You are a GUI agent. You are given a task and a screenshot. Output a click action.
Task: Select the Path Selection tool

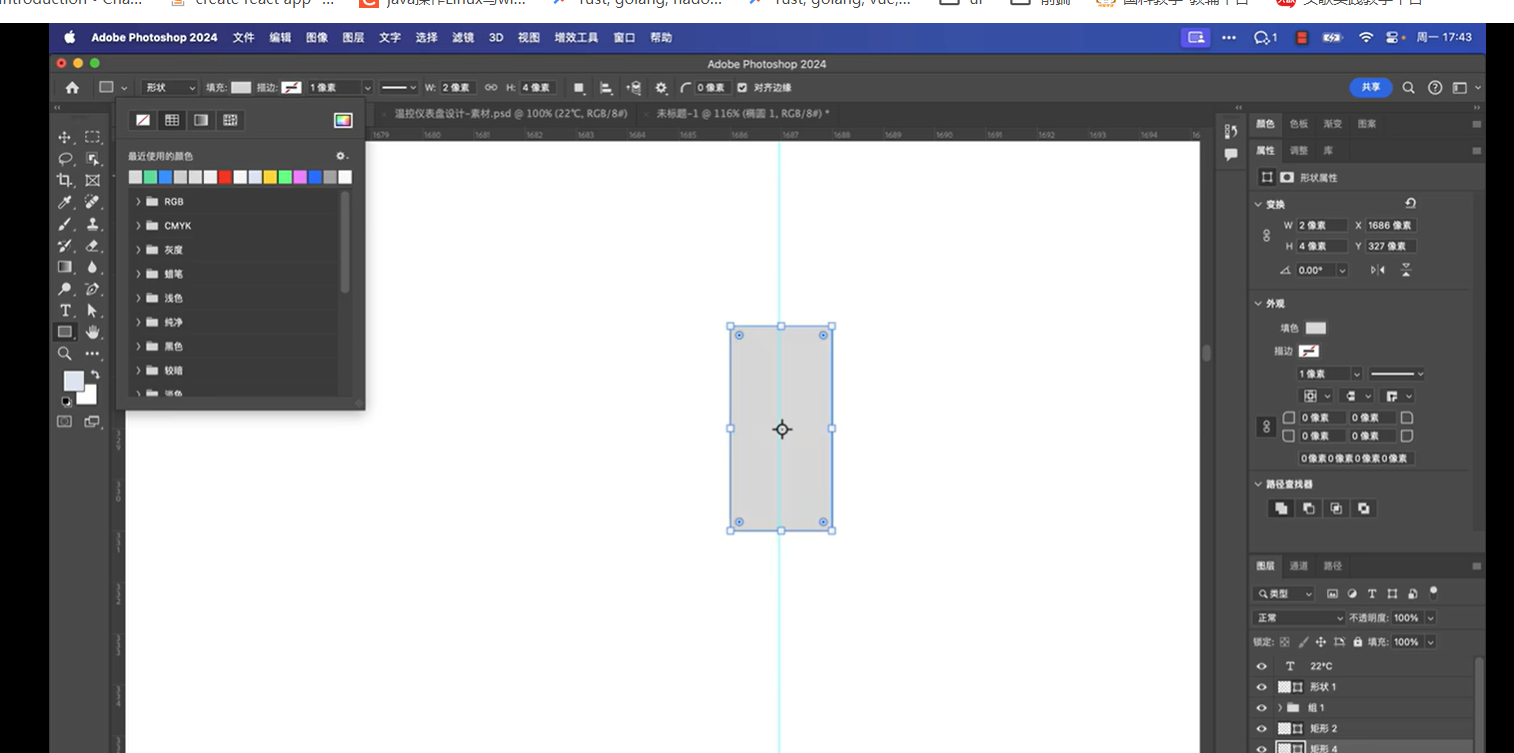point(93,311)
